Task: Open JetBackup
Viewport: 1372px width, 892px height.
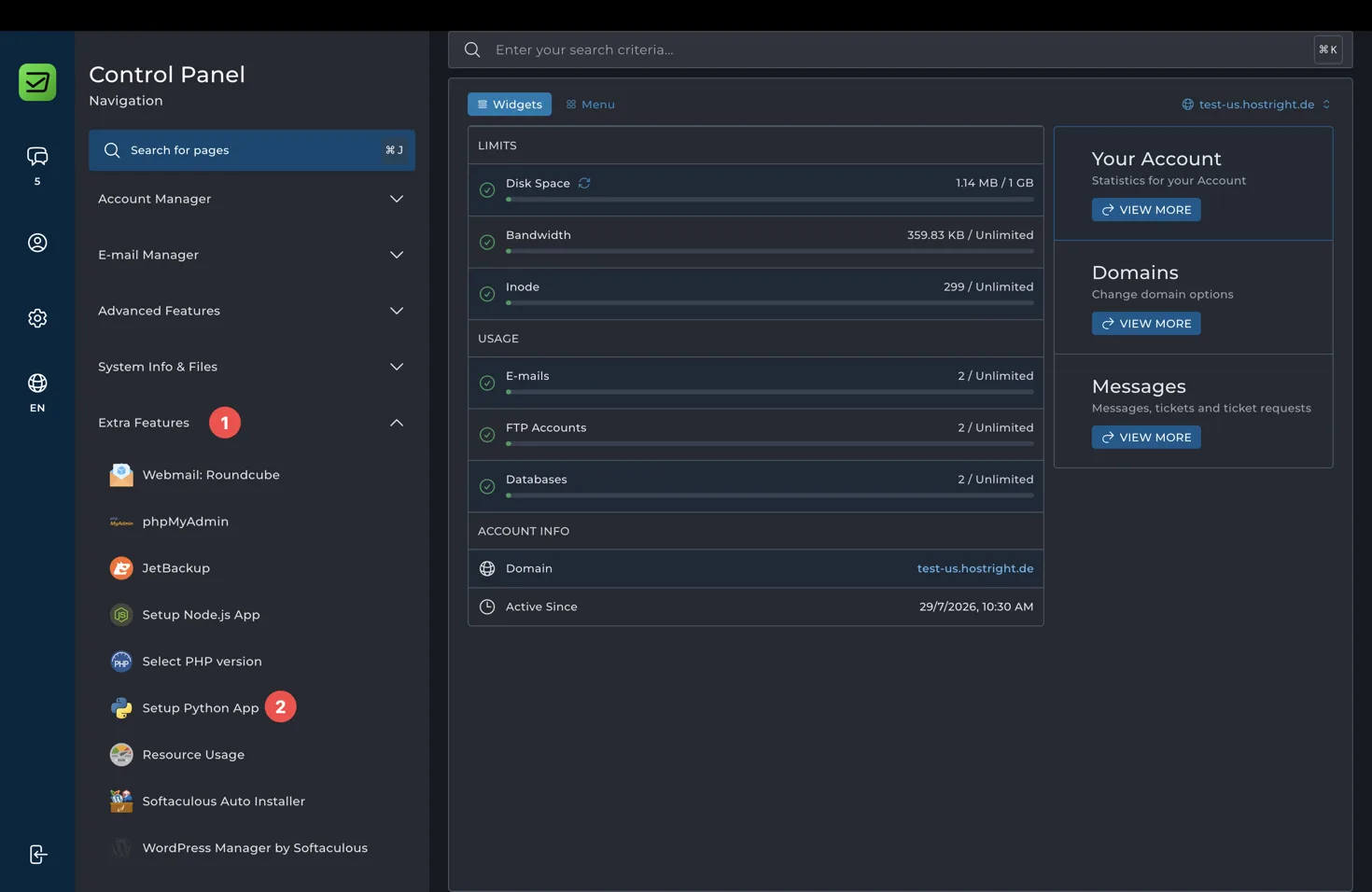Action: click(x=175, y=568)
